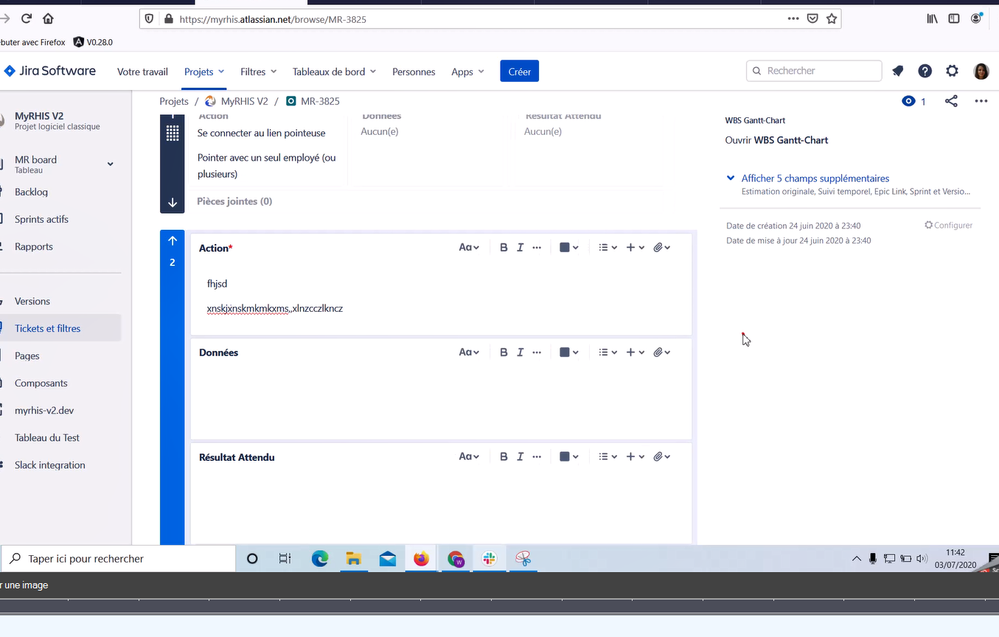
Task: Click the Créer button
Action: click(519, 71)
